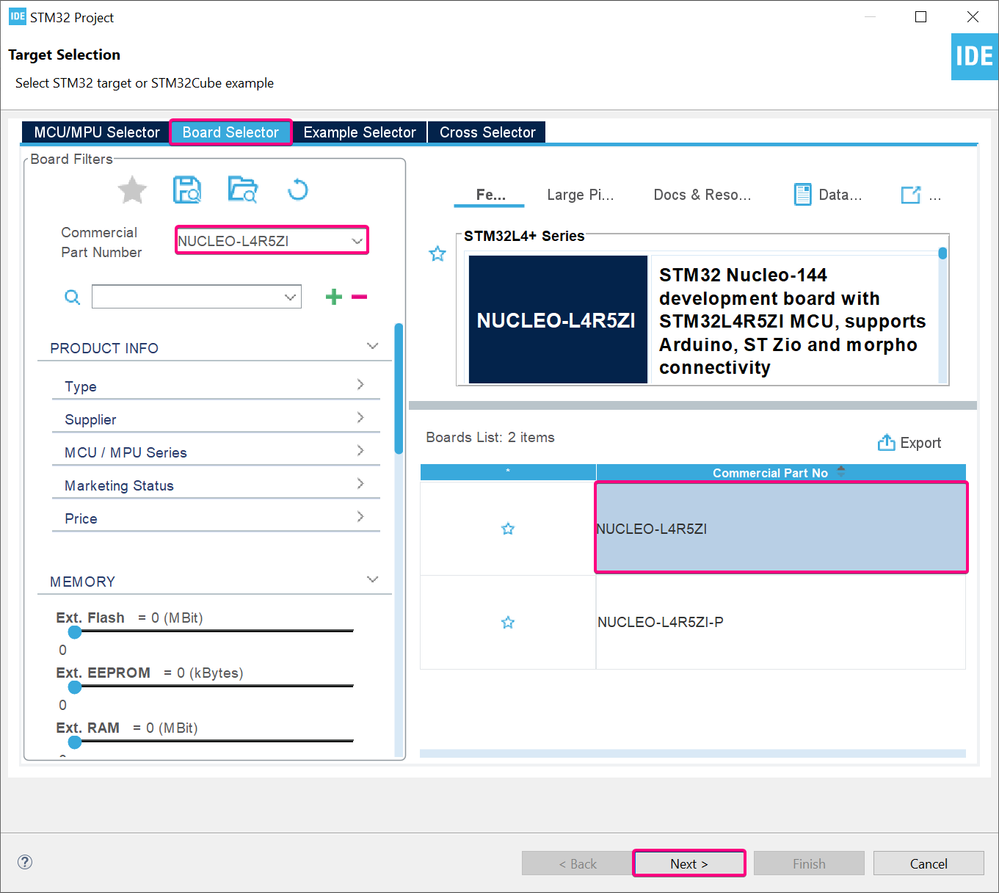Select the Board Selector tab
999x893 pixels.
click(x=231, y=132)
